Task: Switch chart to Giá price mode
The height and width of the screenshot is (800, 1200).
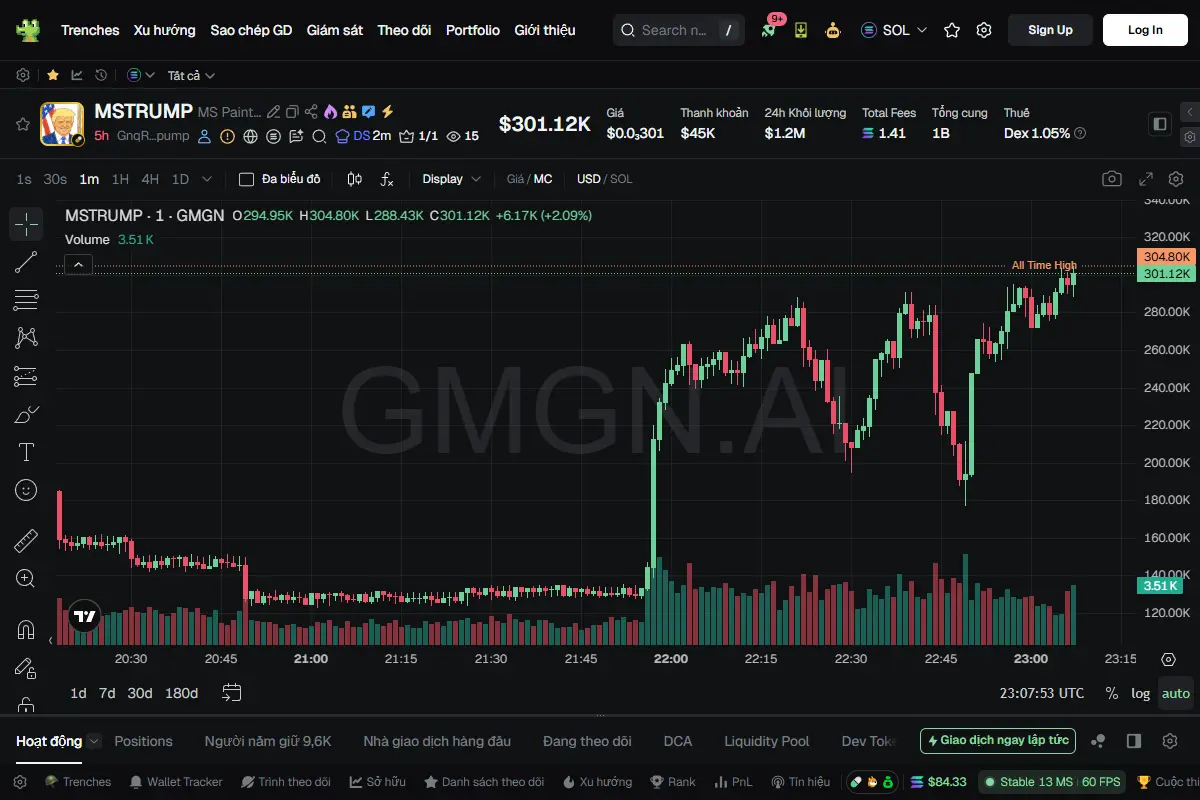Action: pos(515,179)
